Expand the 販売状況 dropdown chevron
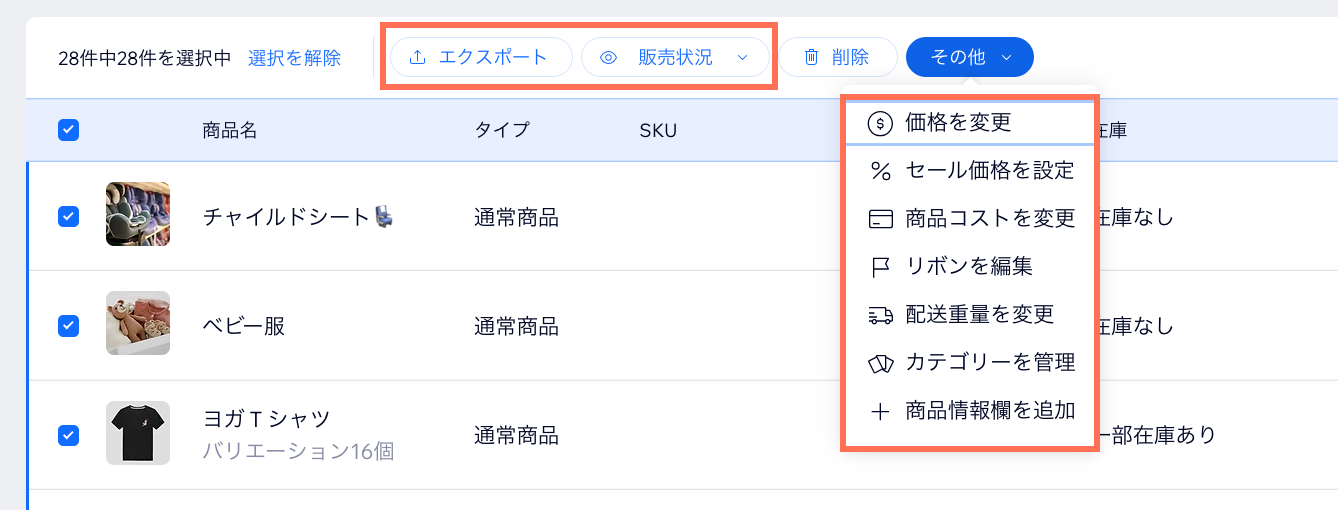Viewport: 1338px width, 510px height. pyautogui.click(x=742, y=58)
